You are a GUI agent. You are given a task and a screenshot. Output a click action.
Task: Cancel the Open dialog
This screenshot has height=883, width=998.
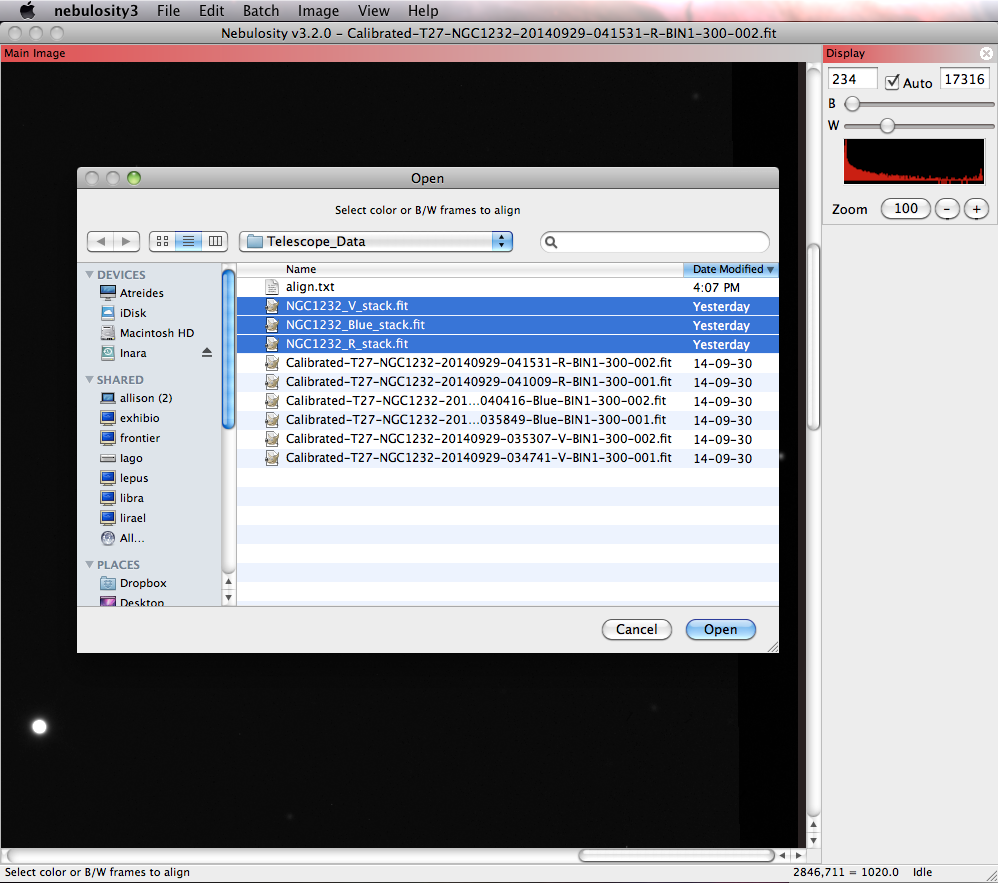click(x=636, y=629)
